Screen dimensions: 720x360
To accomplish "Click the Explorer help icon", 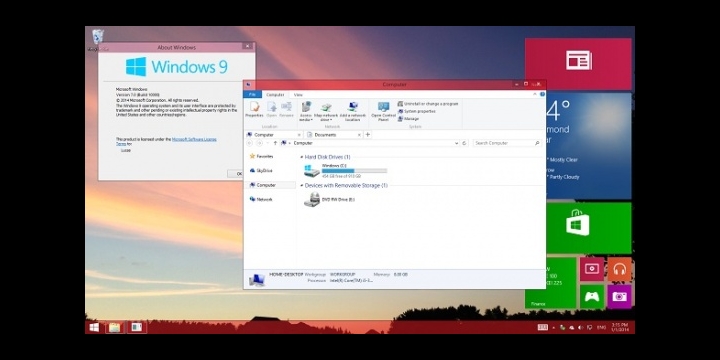I will click(x=542, y=94).
